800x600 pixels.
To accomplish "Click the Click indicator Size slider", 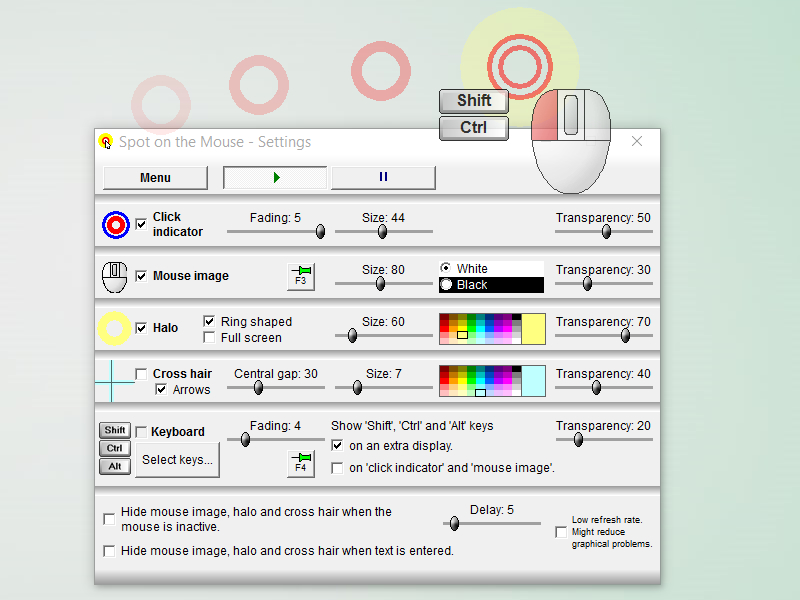I will 384,232.
